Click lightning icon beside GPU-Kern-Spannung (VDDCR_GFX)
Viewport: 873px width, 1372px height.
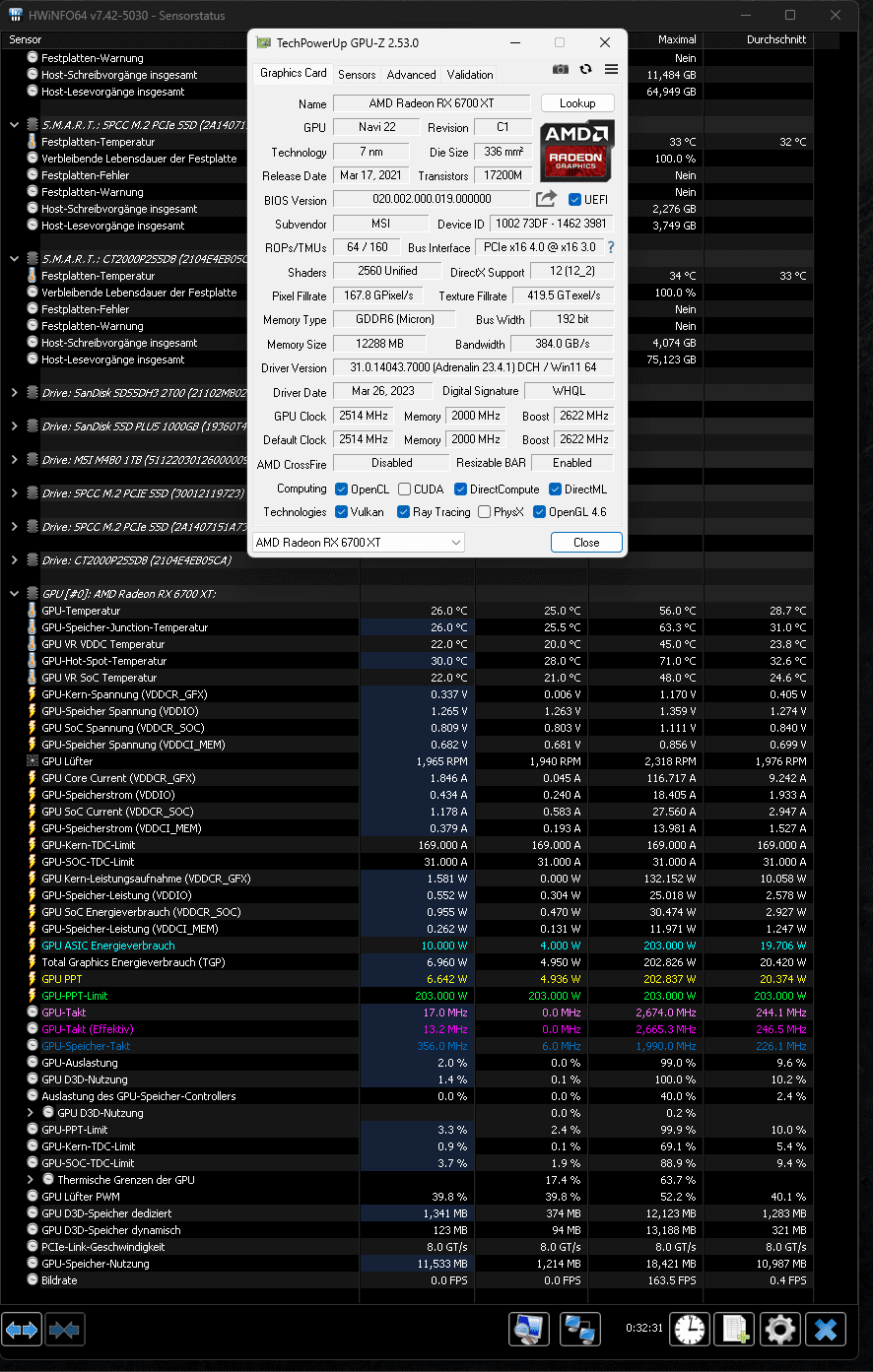tap(33, 694)
